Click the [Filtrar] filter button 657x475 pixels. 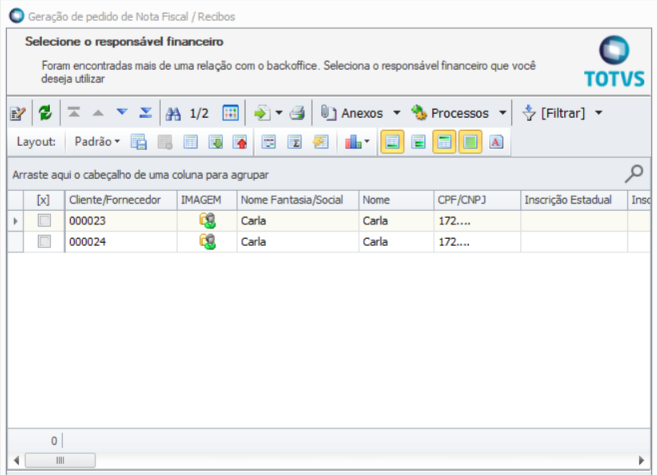pos(553,113)
